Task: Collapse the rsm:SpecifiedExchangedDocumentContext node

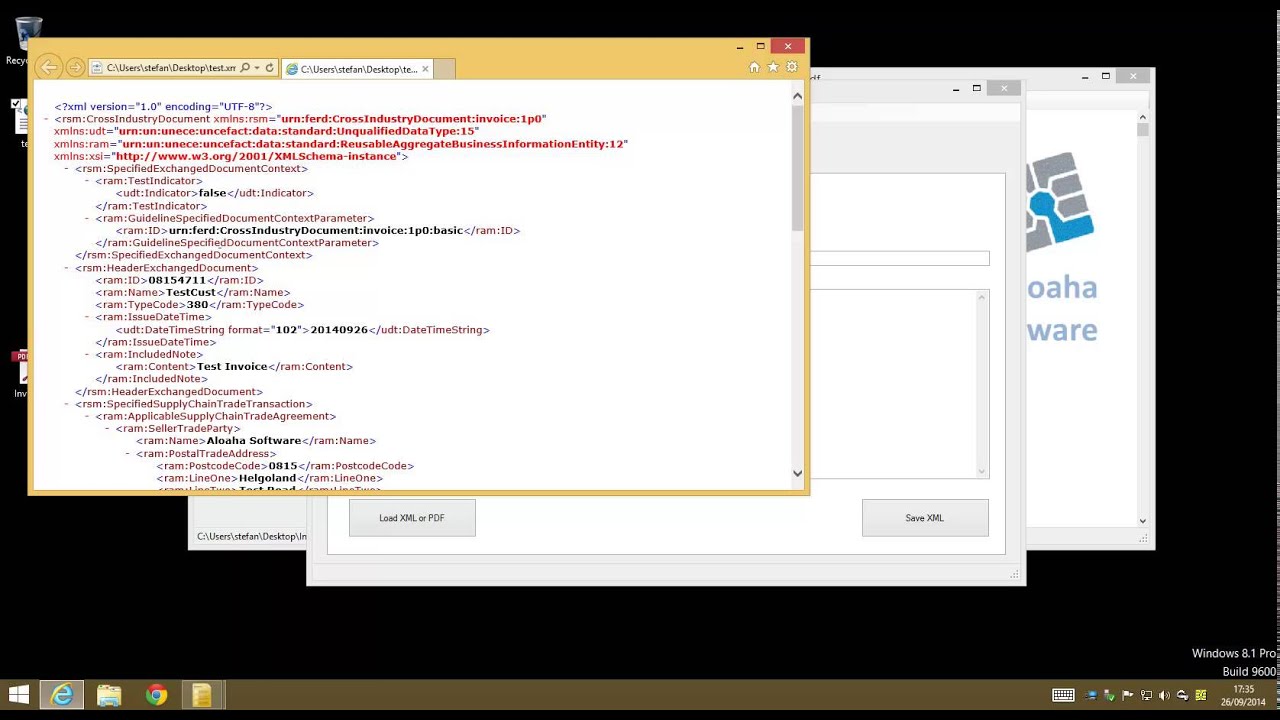Action: click(67, 169)
